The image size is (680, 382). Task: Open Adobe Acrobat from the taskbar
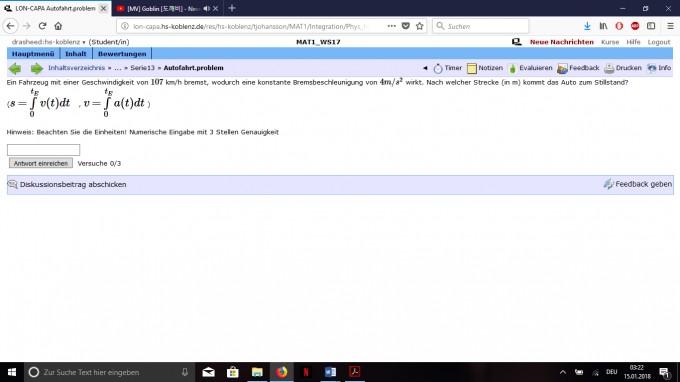354,372
